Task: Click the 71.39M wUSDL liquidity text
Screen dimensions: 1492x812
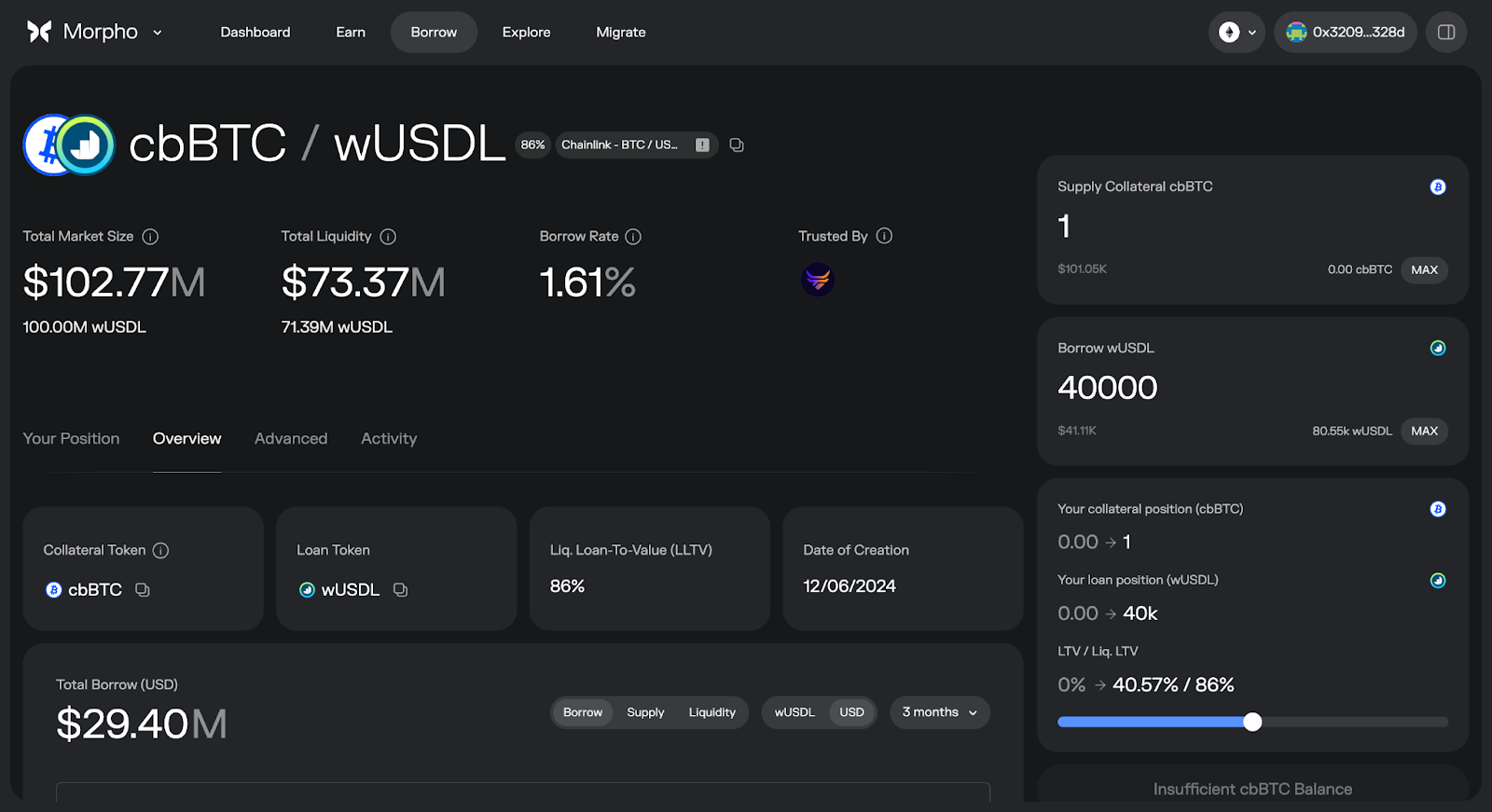Action: click(337, 327)
